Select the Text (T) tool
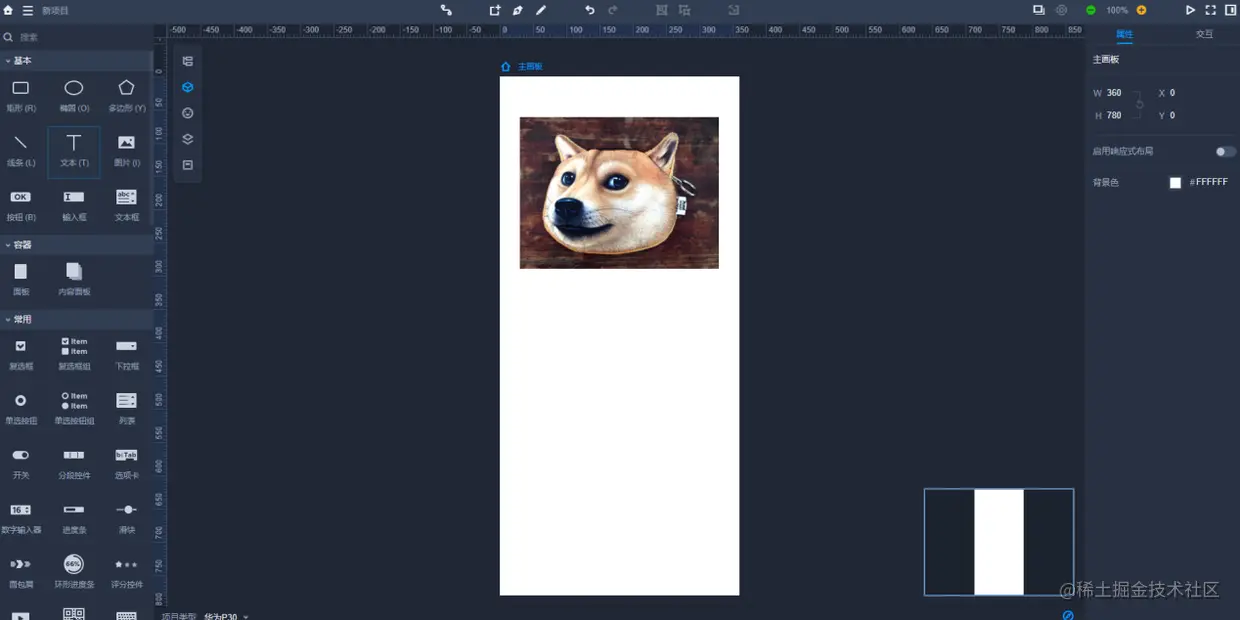Screen dimensions: 1240x620 pos(74,150)
